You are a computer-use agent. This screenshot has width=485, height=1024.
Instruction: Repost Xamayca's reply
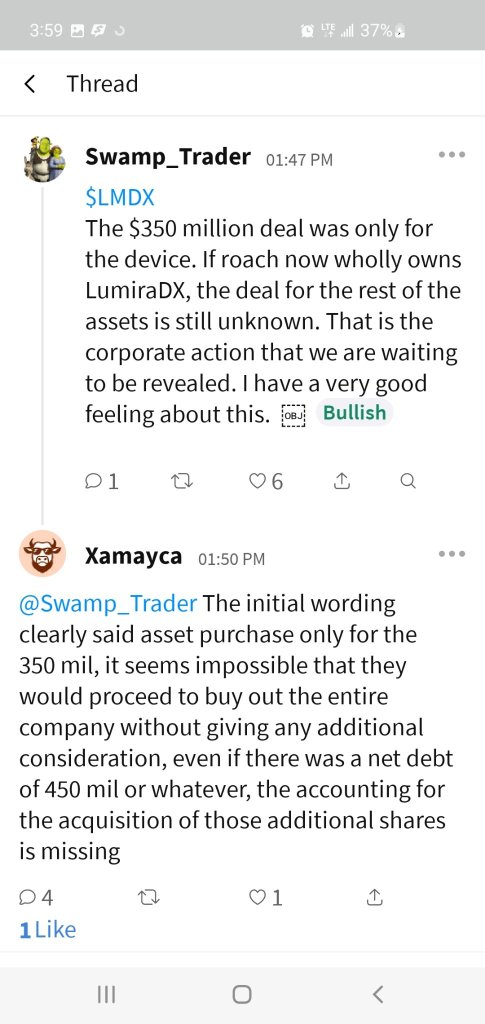click(150, 899)
